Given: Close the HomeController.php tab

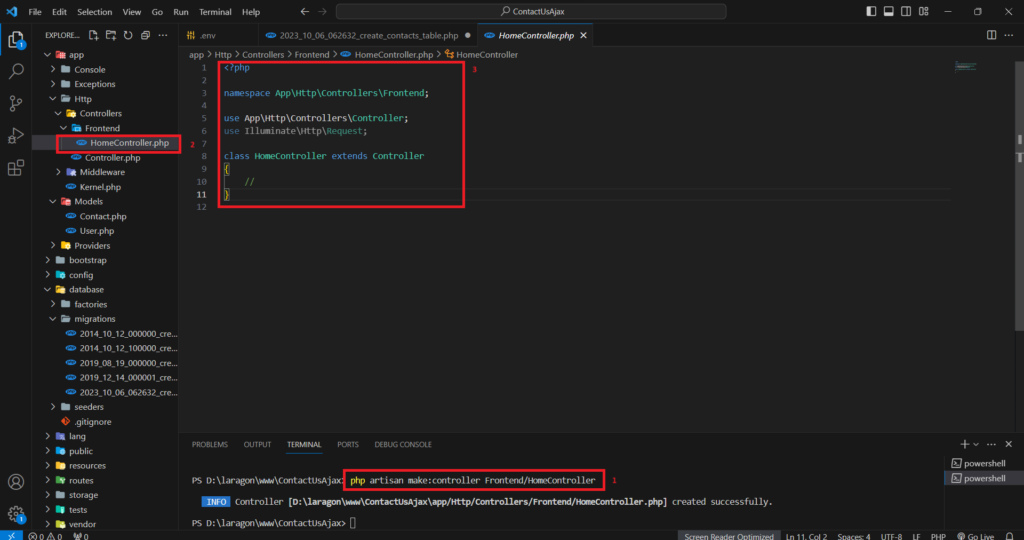Looking at the screenshot, I should (x=583, y=35).
